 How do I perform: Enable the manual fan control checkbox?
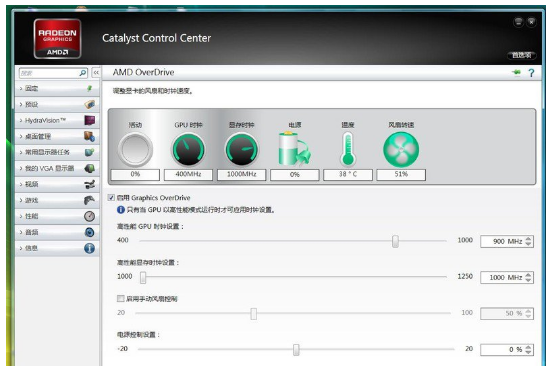(x=120, y=298)
